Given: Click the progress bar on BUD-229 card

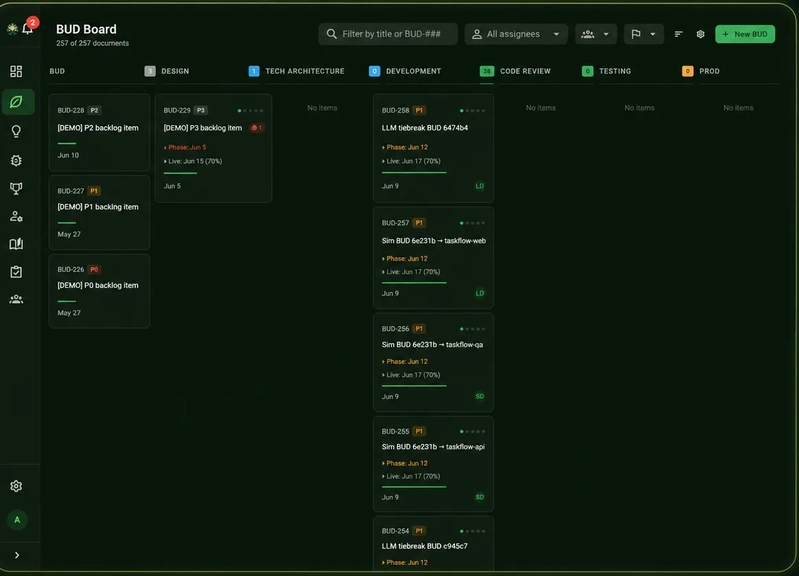Looking at the screenshot, I should [x=180, y=173].
